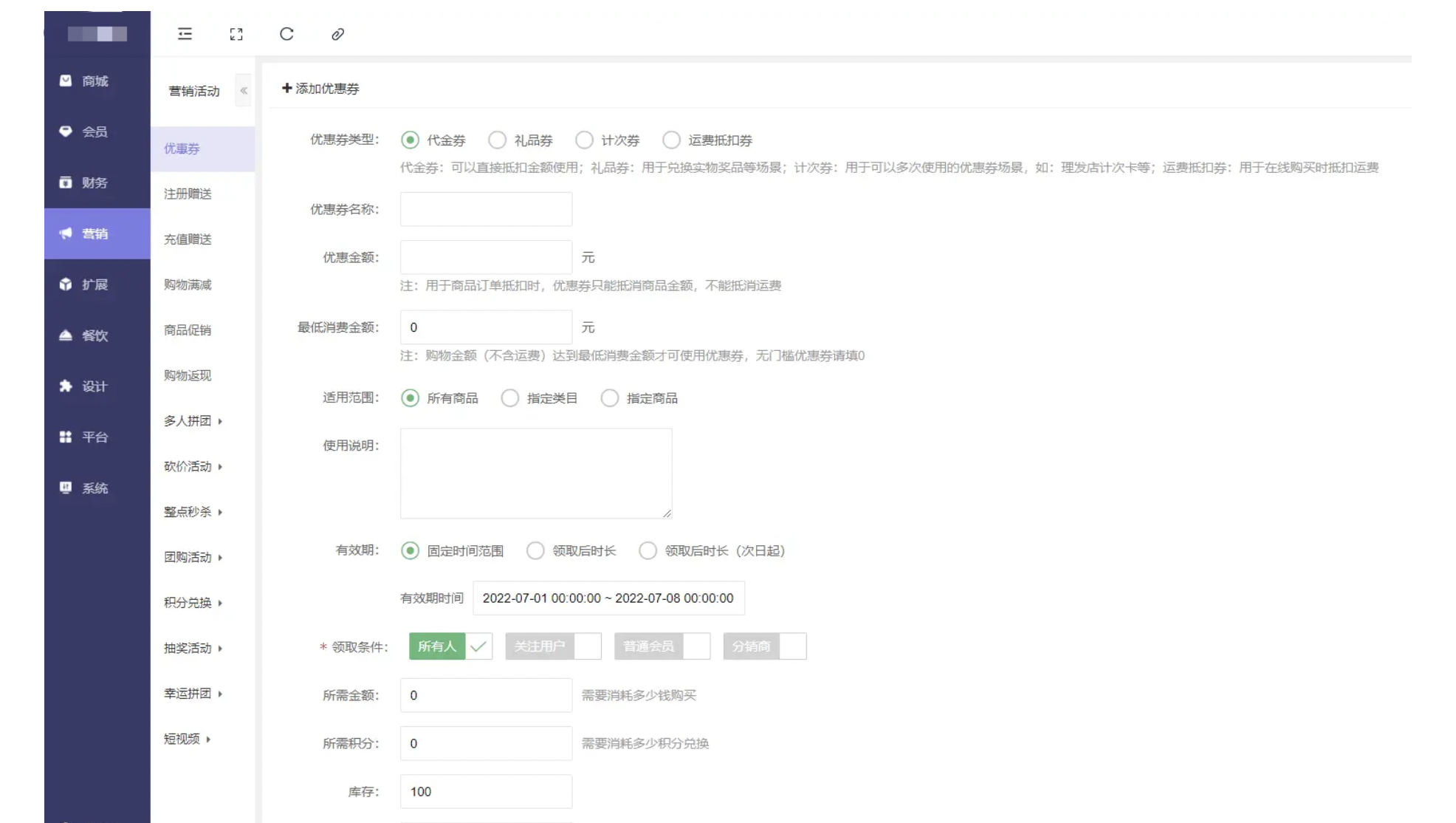Screen dimensions: 1456x823
Task: Expand the 整点秒杀 submenu
Action: 193,512
